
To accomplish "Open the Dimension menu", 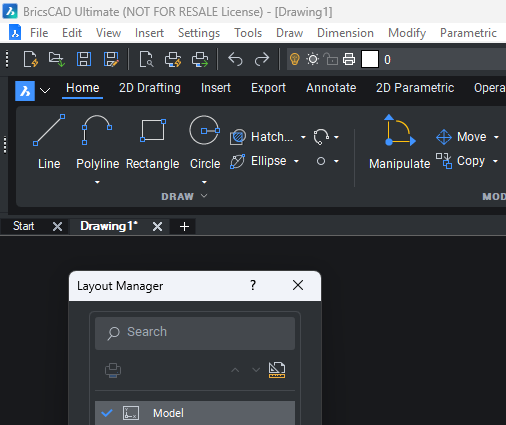I will point(345,33).
